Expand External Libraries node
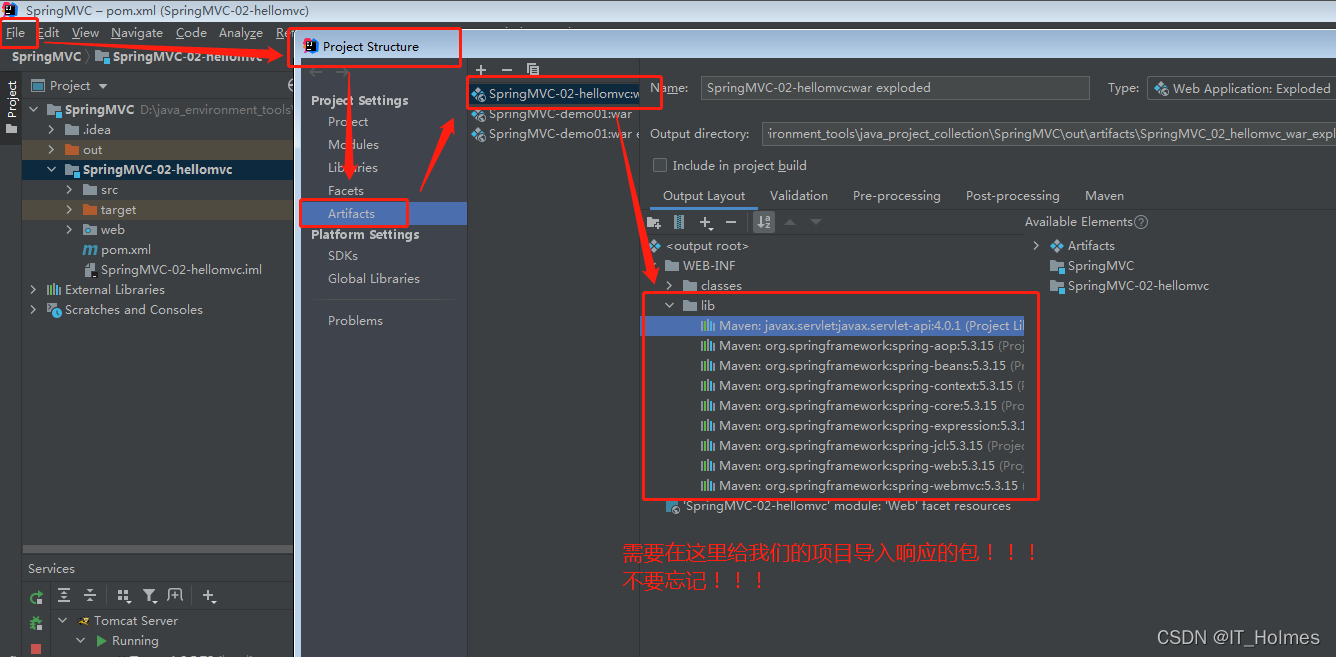Viewport: 1336px width, 657px height. pos(33,290)
